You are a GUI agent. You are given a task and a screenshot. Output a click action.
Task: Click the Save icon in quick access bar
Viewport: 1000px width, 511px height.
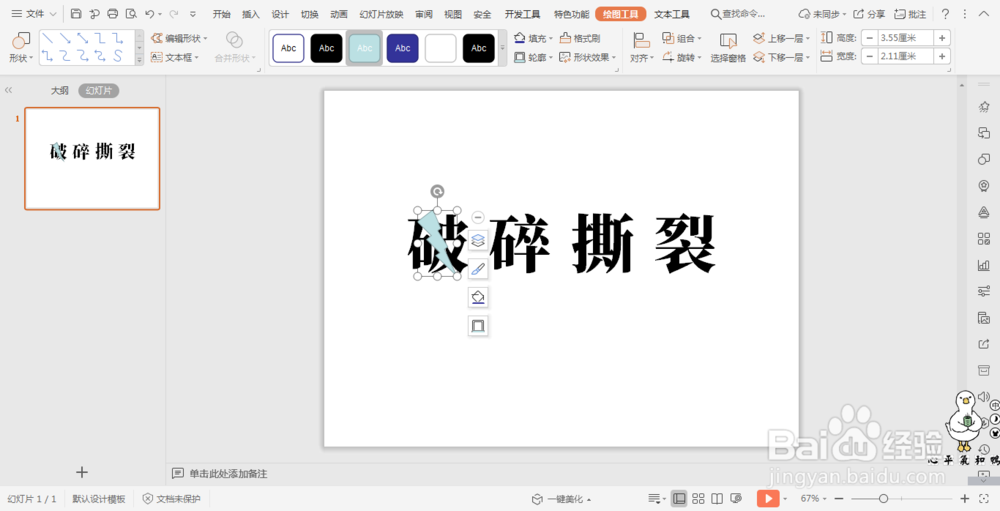coord(76,13)
